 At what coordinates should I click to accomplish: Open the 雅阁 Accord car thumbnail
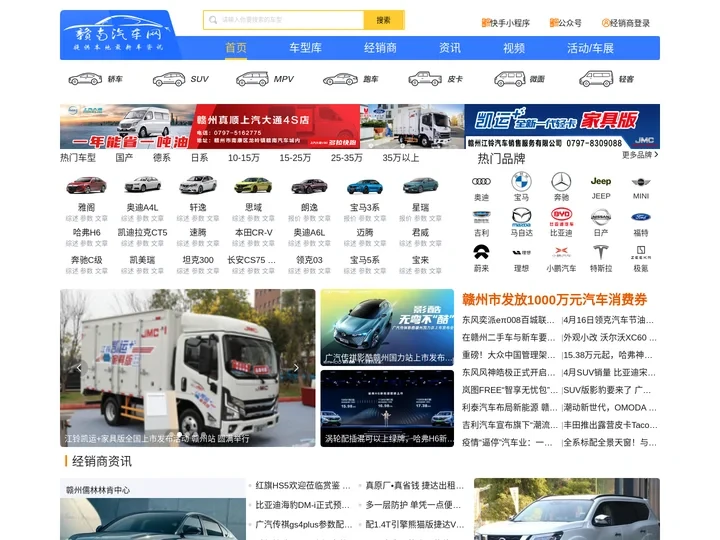(x=86, y=186)
